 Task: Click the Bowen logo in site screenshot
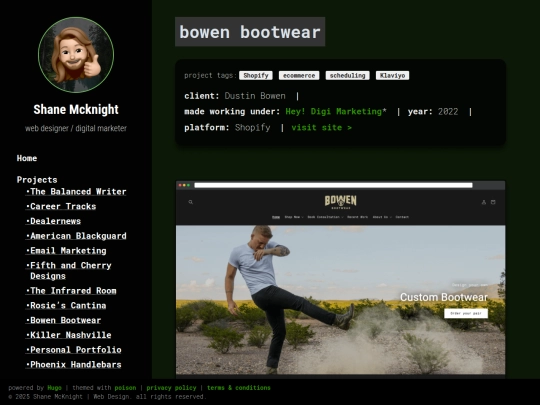(x=341, y=202)
